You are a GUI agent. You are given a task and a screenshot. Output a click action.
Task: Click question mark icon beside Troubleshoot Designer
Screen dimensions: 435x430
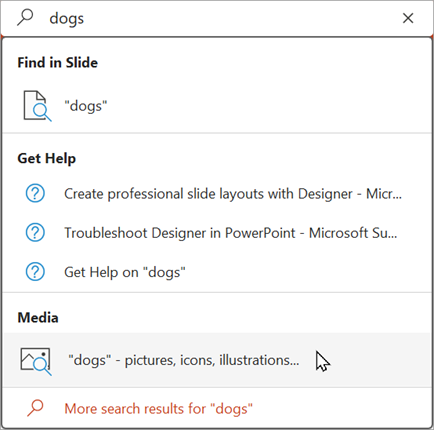[35, 233]
